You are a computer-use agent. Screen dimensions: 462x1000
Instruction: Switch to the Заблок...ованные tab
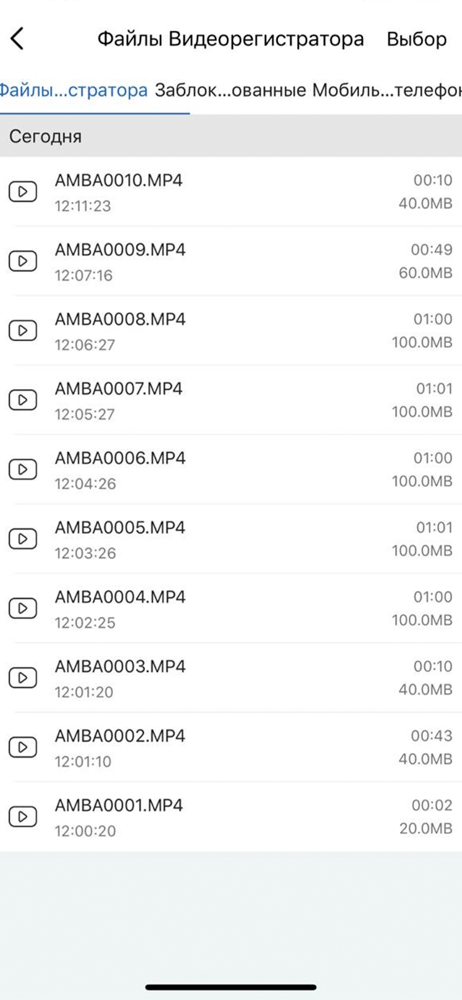click(x=230, y=90)
